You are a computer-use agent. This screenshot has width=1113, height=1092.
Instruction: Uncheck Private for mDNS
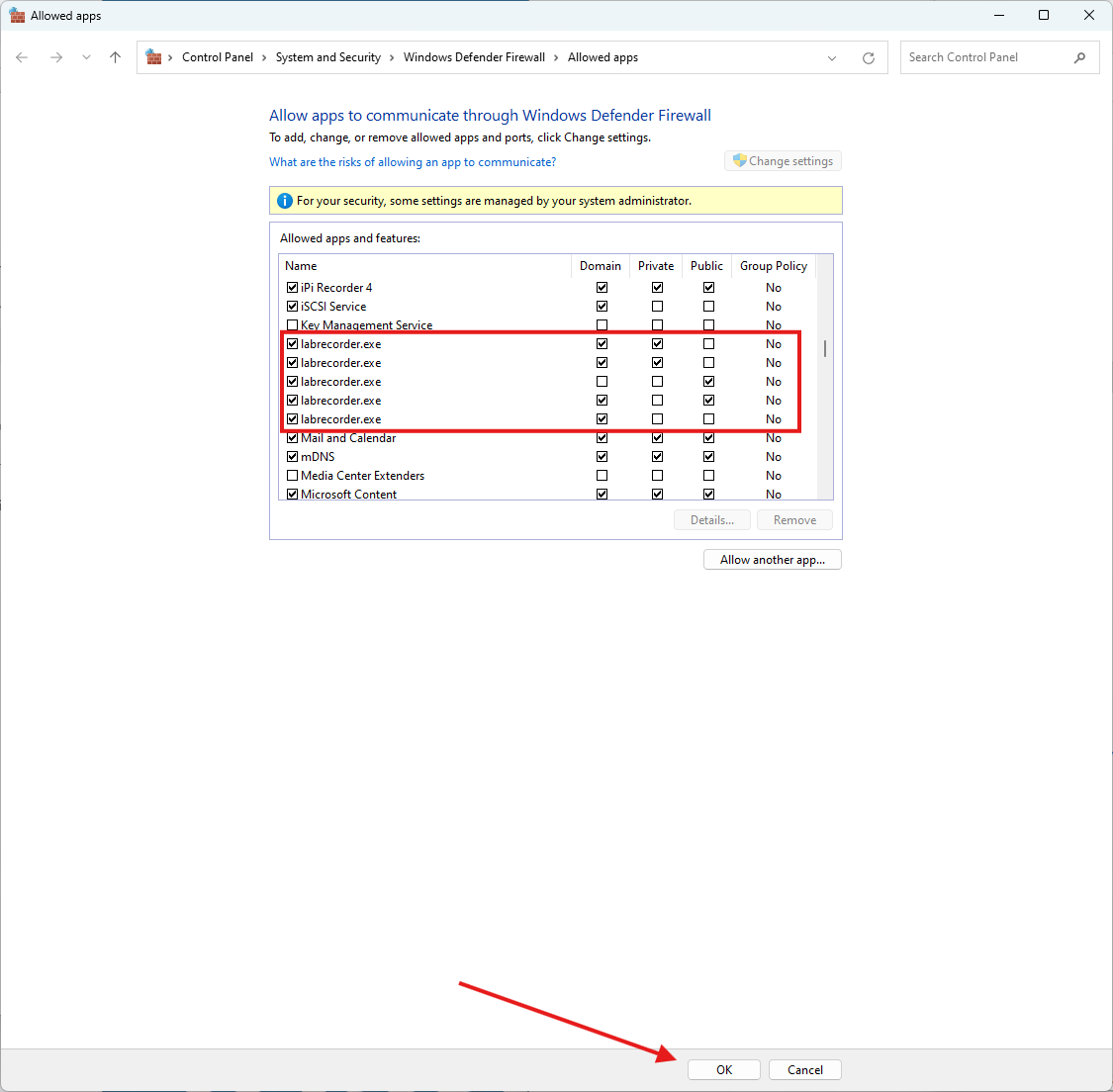click(657, 457)
